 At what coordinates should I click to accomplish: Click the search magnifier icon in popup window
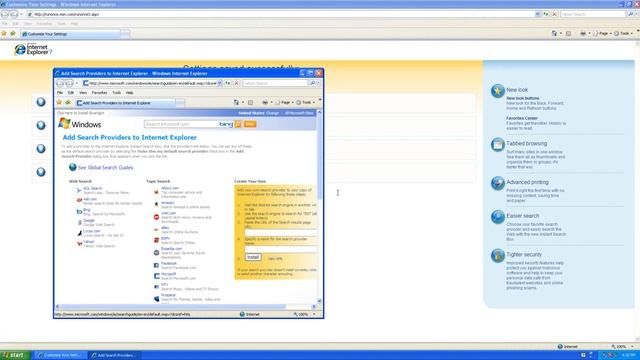click(313, 83)
